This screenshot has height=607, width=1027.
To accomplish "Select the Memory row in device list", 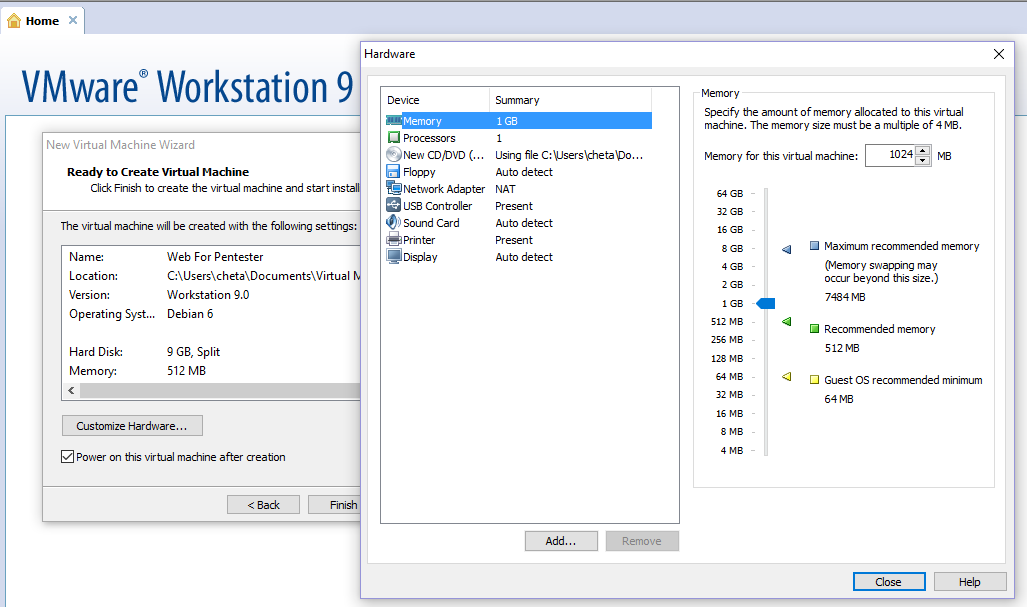I will [518, 120].
